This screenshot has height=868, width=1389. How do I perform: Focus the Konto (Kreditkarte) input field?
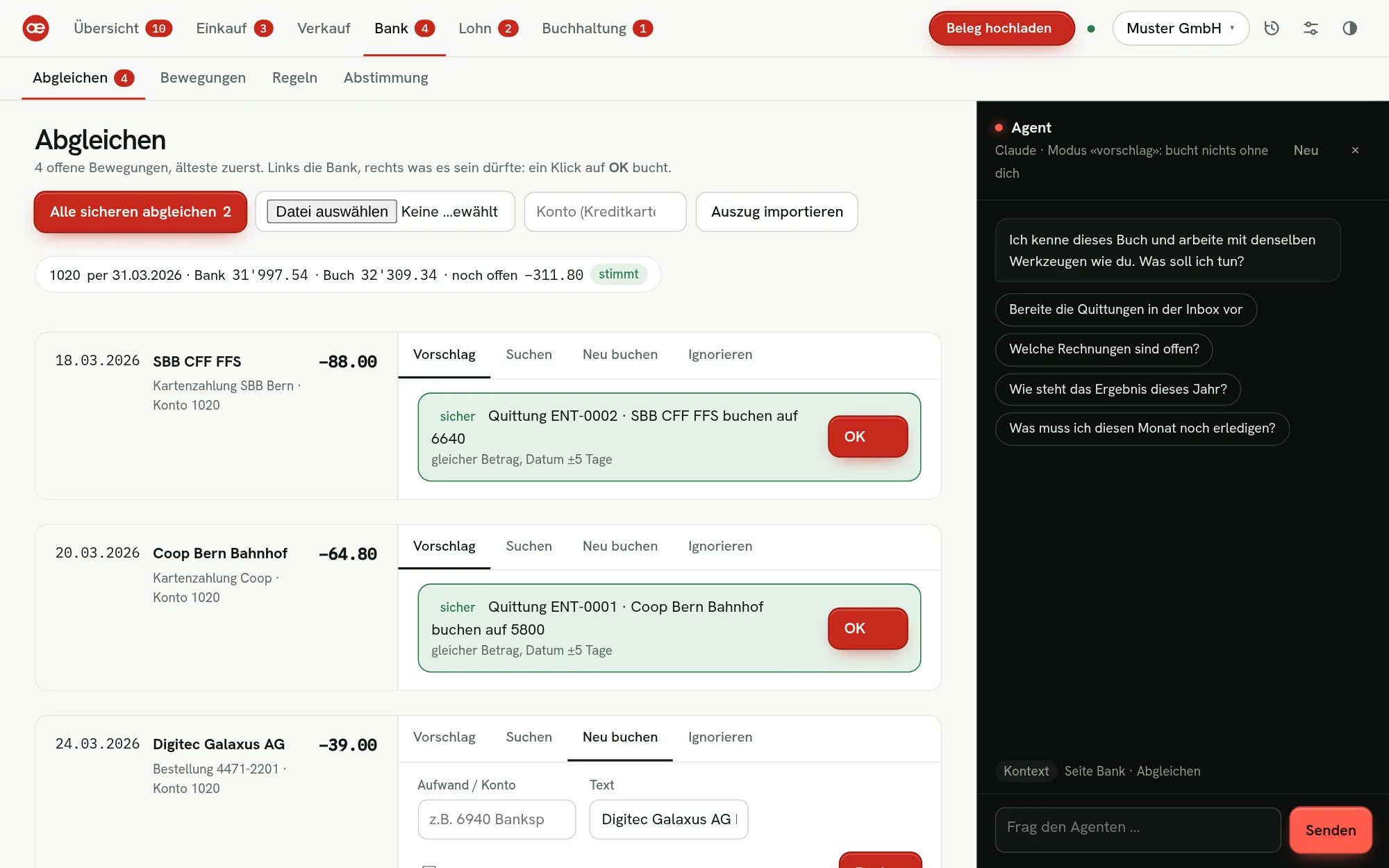(x=605, y=212)
